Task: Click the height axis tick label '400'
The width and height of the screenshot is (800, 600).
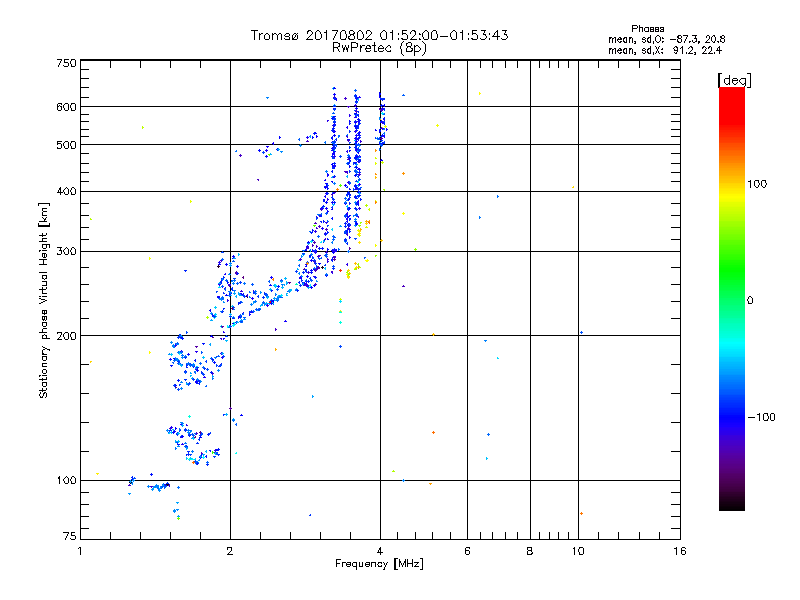Action: 67,192
